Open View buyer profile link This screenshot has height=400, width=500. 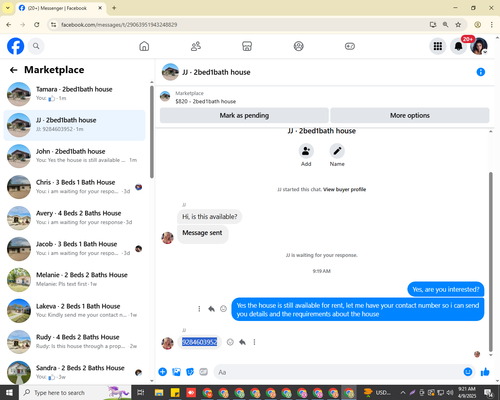(x=344, y=189)
